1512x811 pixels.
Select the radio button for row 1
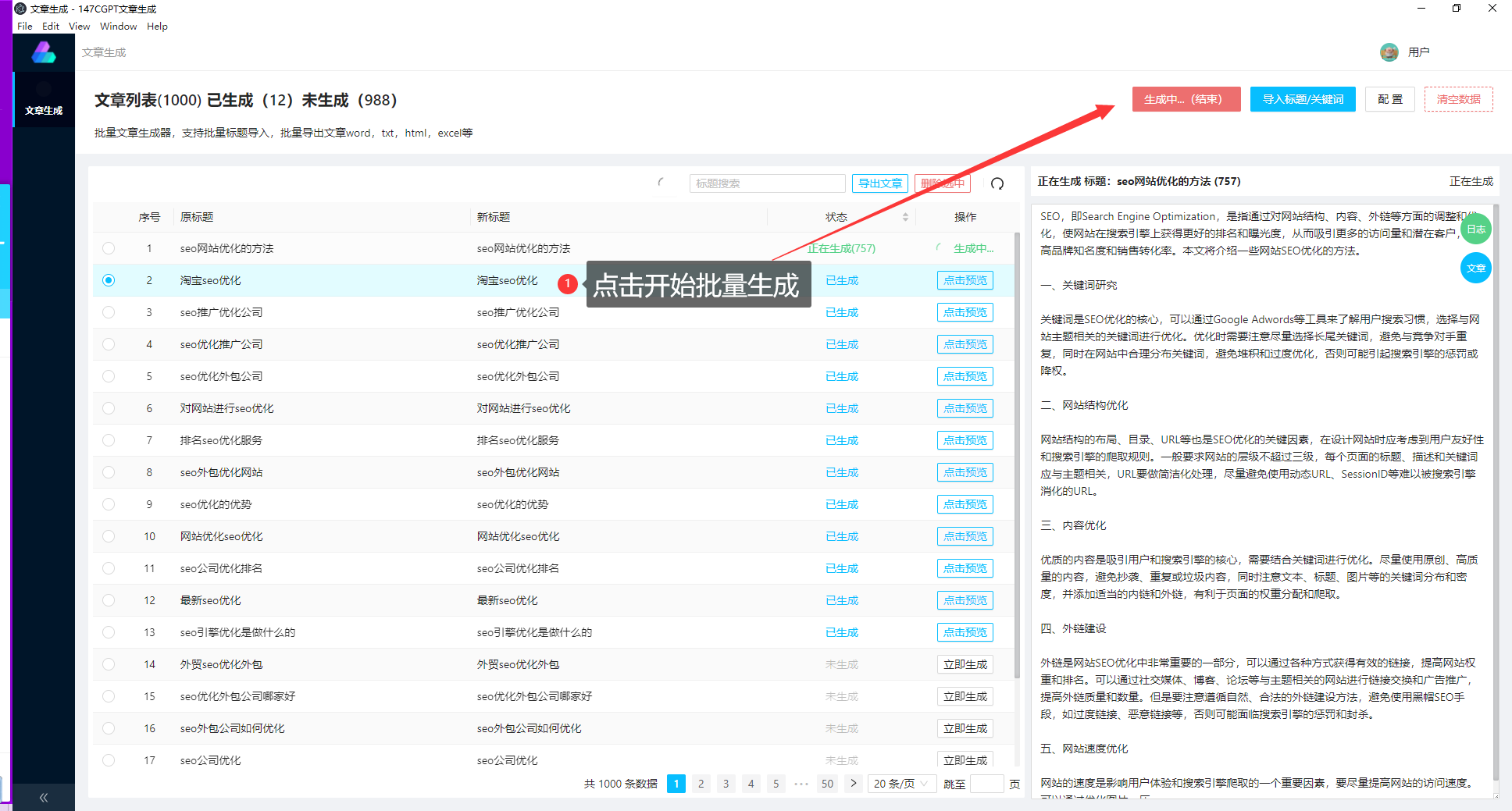(x=109, y=248)
